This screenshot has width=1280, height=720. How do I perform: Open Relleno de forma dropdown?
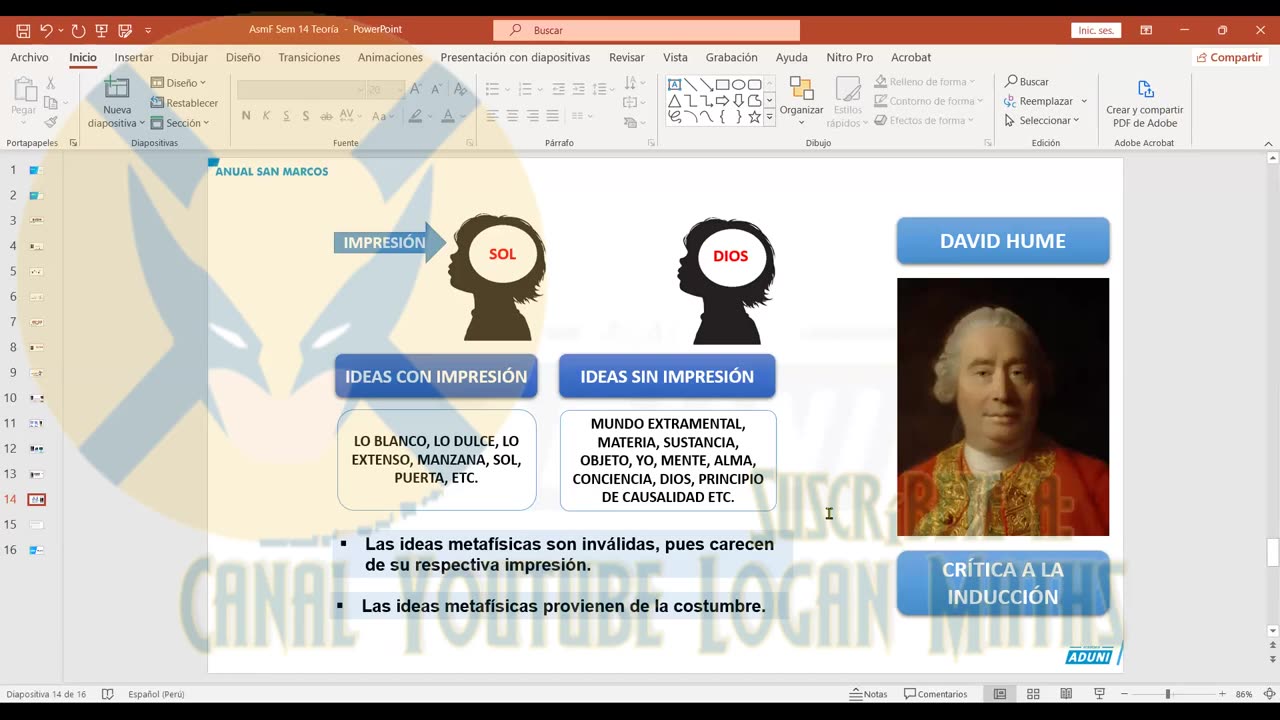[923, 82]
